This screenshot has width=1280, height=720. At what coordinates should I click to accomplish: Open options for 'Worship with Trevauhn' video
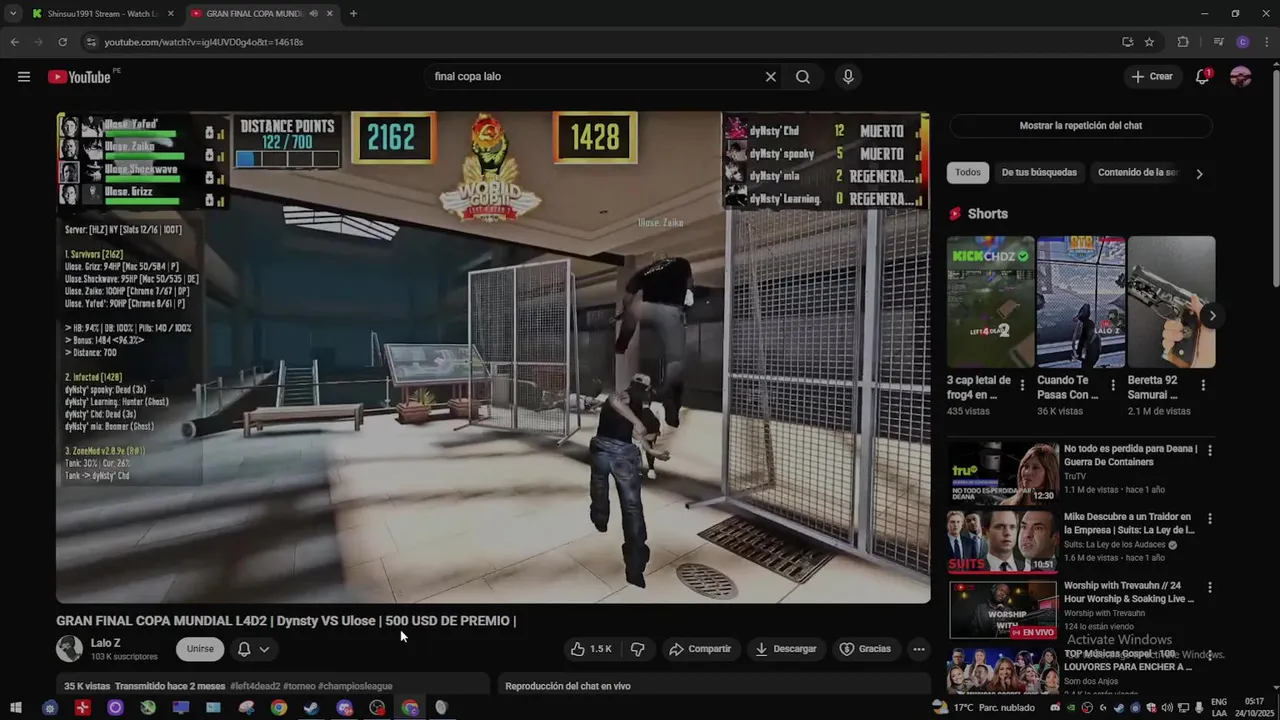tap(1209, 587)
